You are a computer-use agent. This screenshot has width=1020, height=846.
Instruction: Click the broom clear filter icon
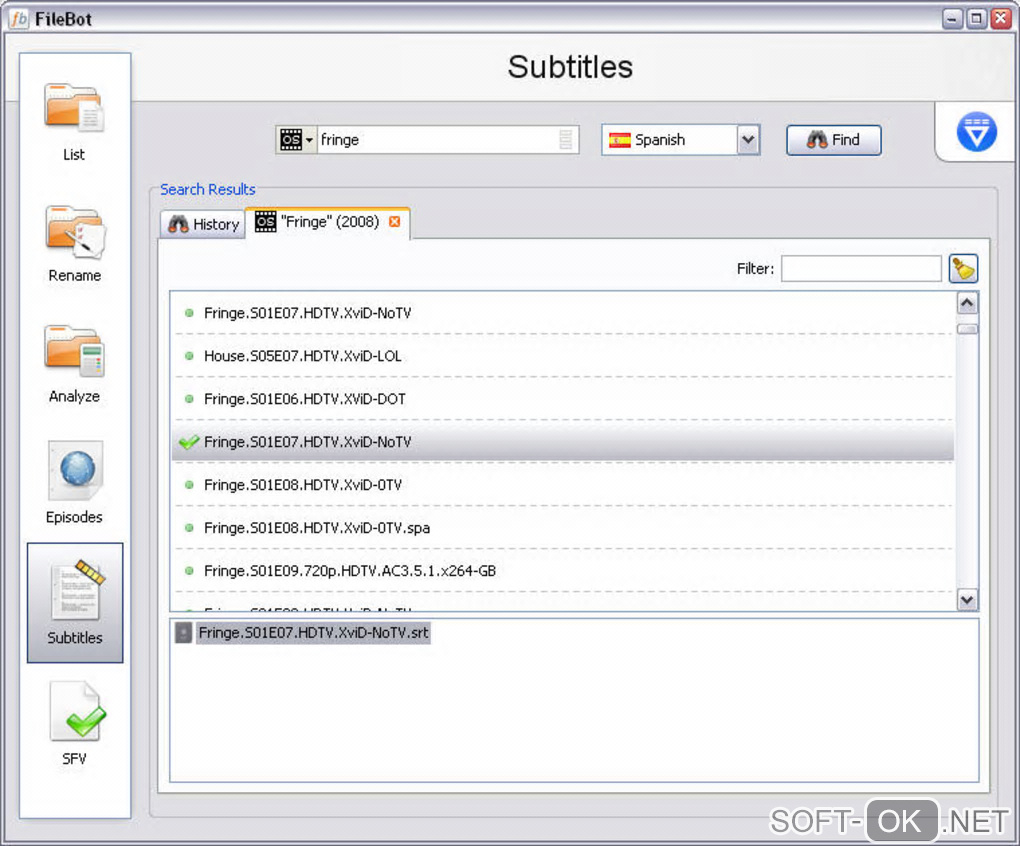coord(963,269)
